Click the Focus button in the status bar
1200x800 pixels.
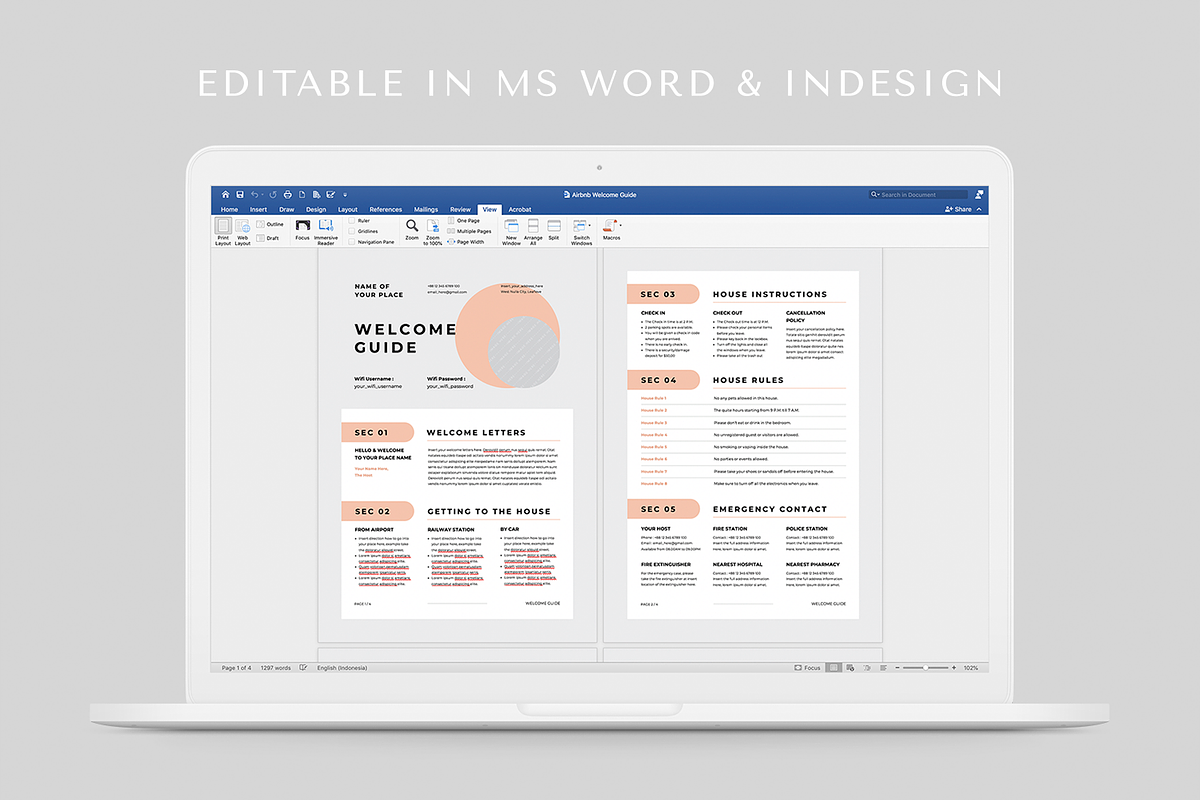pyautogui.click(x=806, y=668)
